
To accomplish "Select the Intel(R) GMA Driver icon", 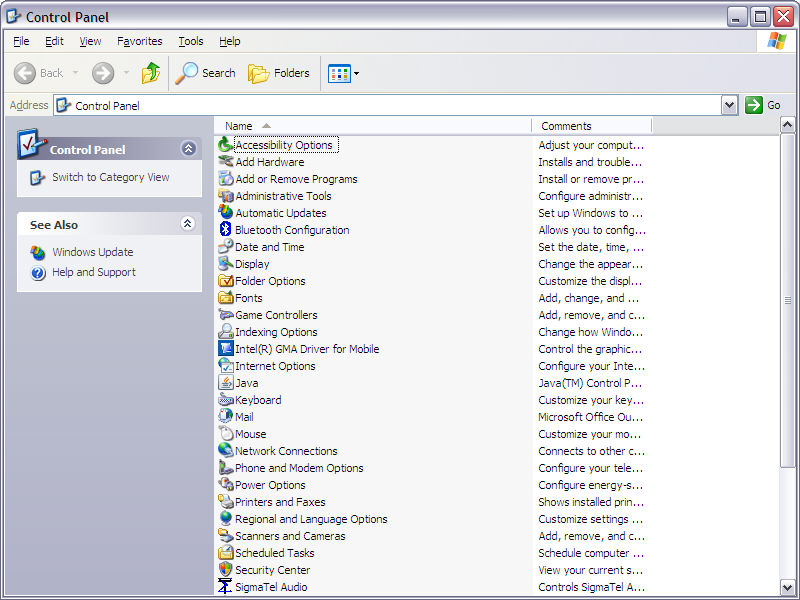I will click(x=226, y=349).
